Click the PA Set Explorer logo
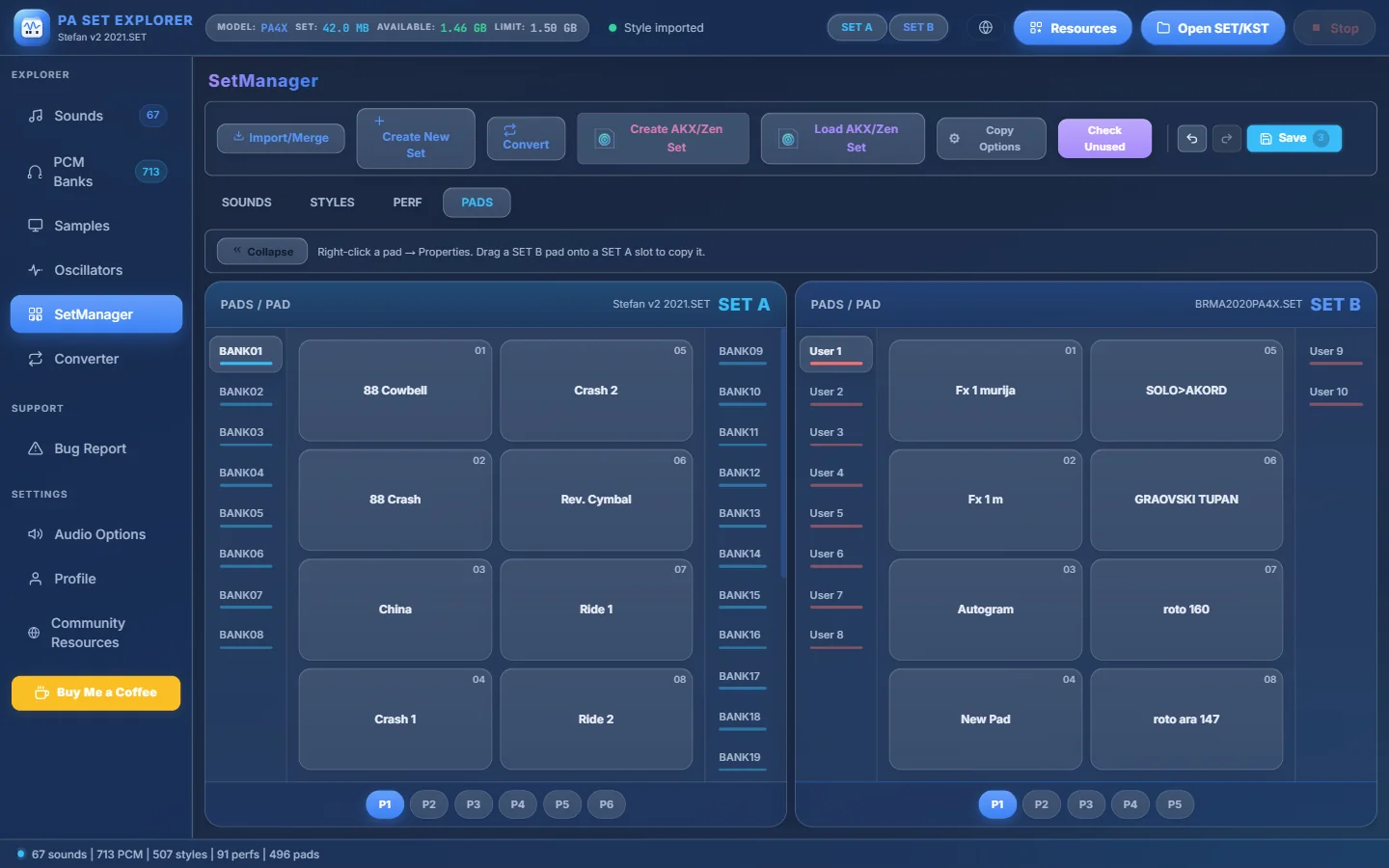 (32, 28)
